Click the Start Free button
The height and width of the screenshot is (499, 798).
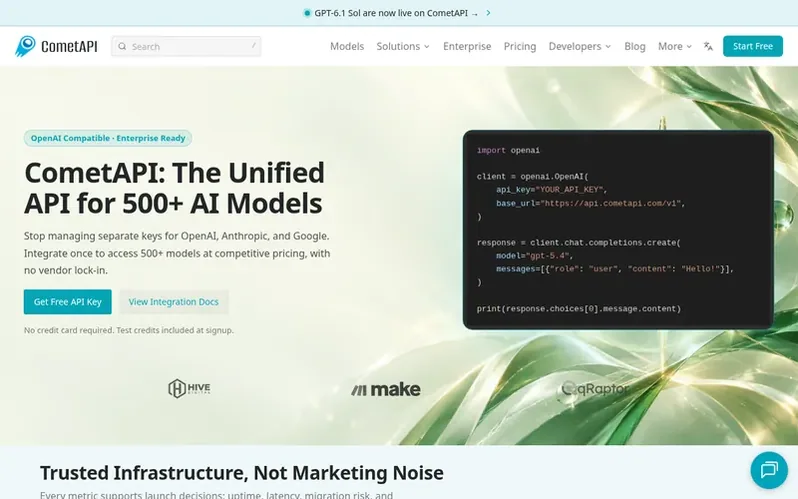point(753,46)
